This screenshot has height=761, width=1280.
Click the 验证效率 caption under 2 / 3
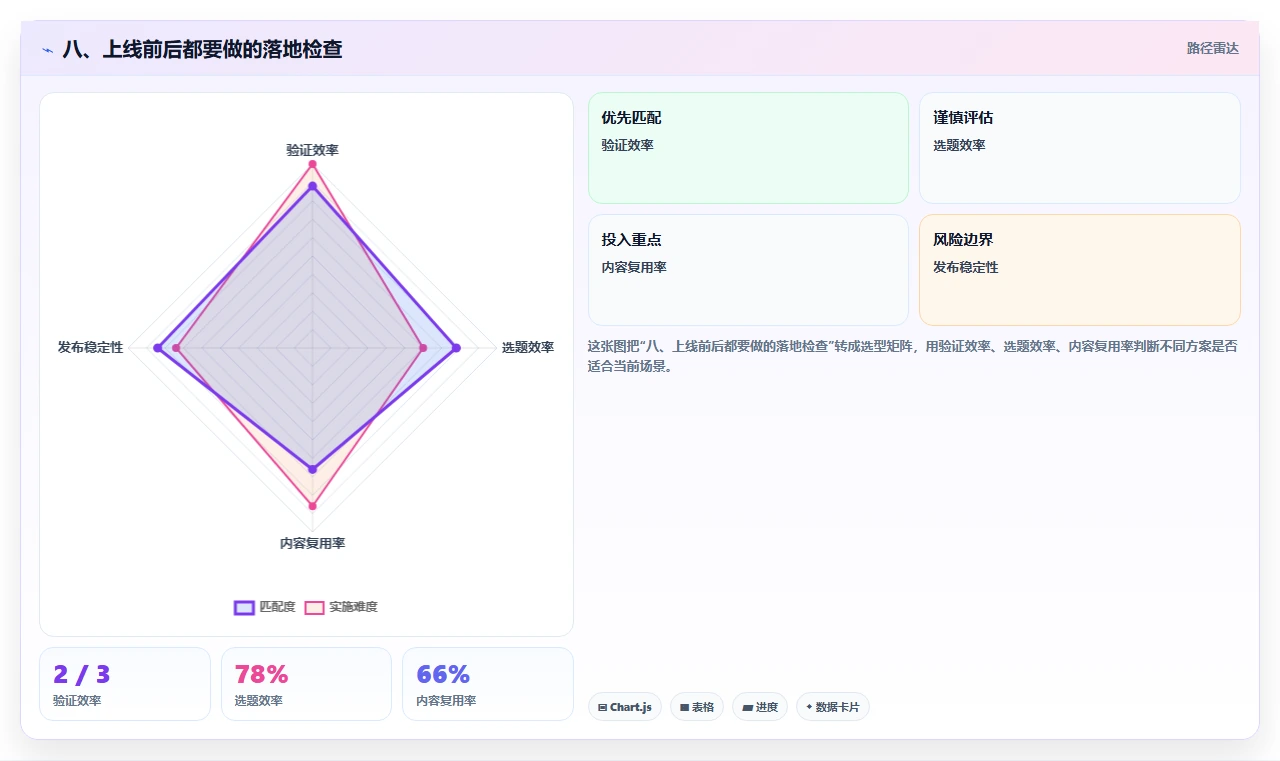[x=77, y=701]
